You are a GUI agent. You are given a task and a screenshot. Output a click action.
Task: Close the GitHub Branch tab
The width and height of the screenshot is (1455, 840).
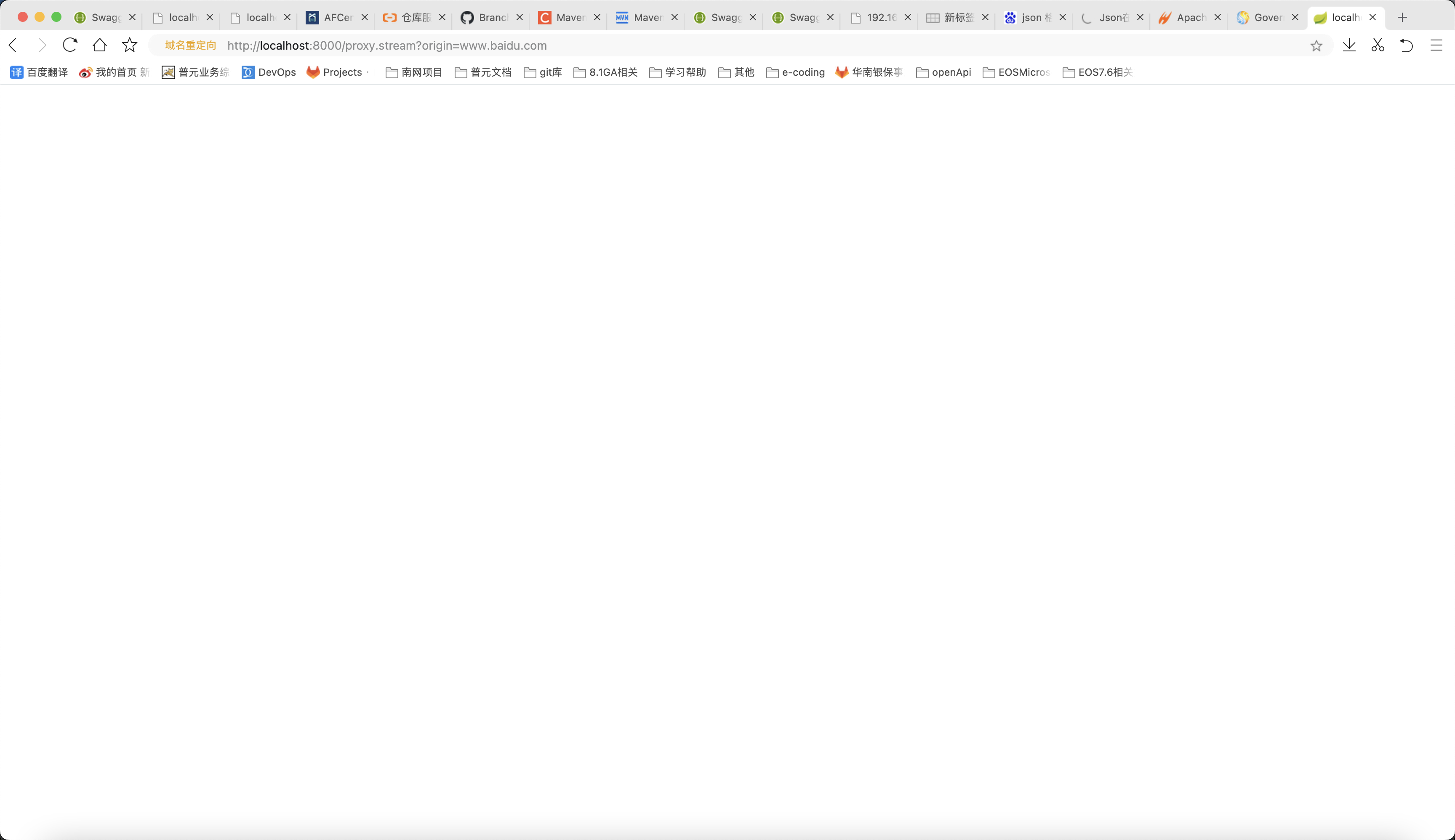520,17
